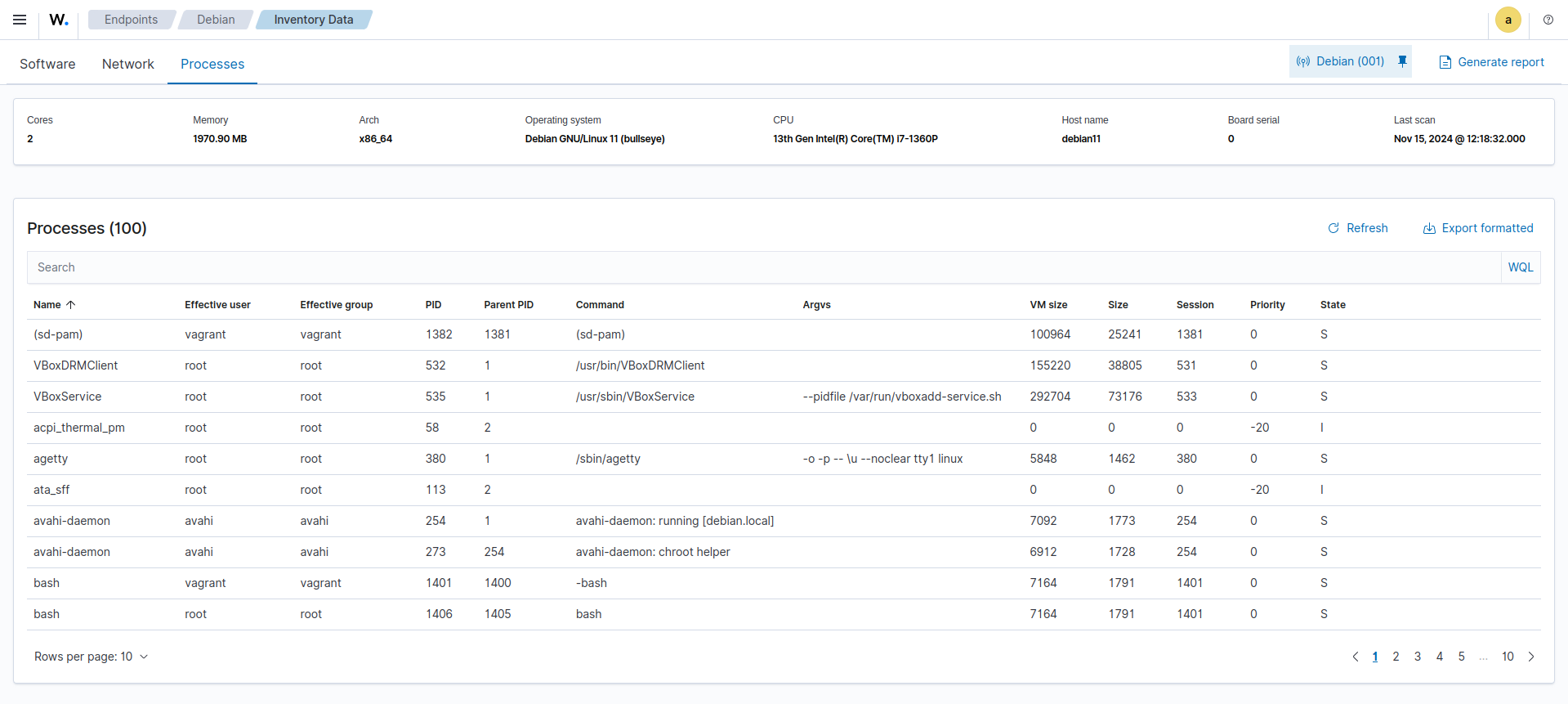1568x704 pixels.
Task: Sort by Argvs column header
Action: click(816, 305)
